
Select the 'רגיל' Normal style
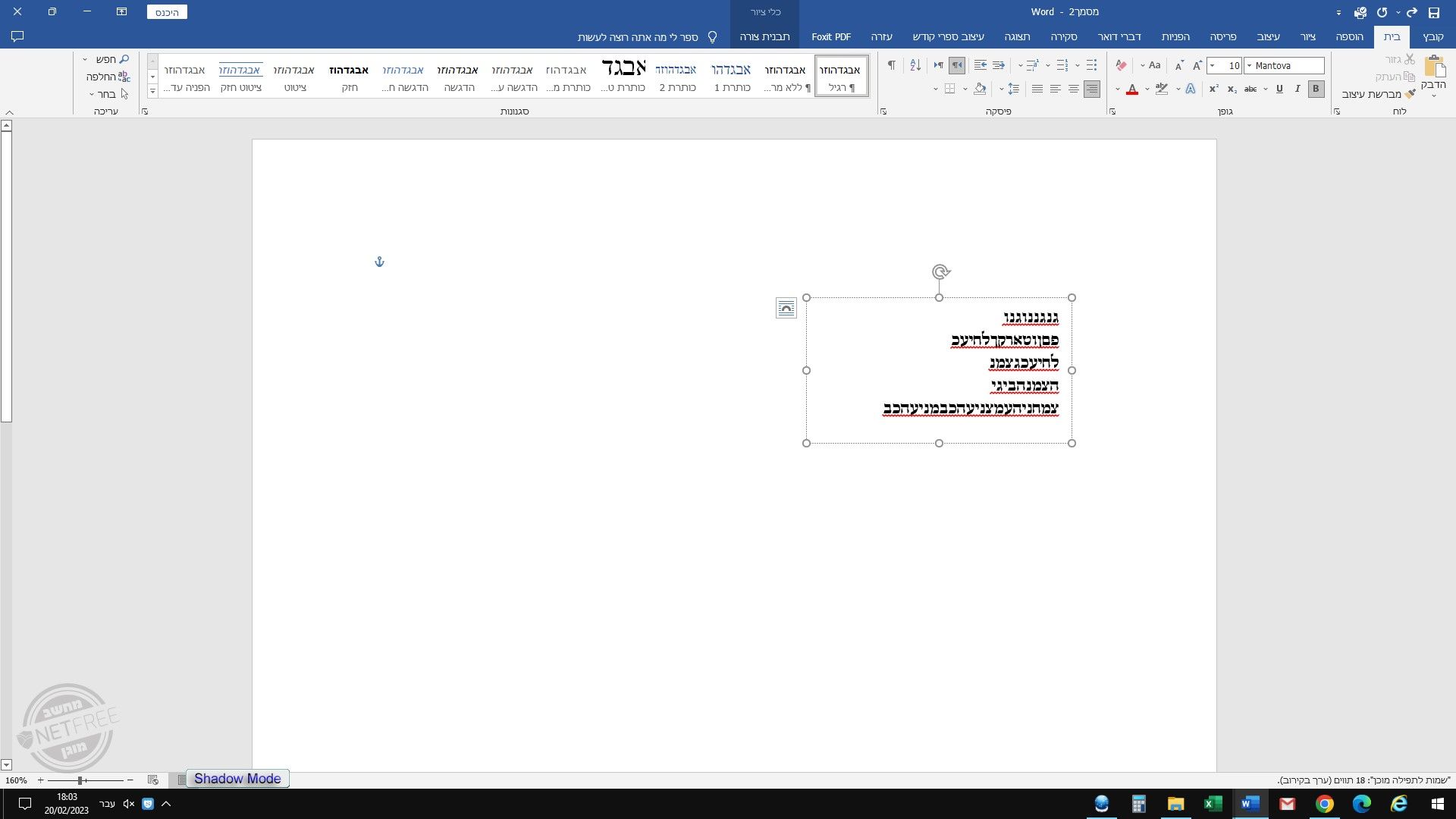pyautogui.click(x=841, y=76)
